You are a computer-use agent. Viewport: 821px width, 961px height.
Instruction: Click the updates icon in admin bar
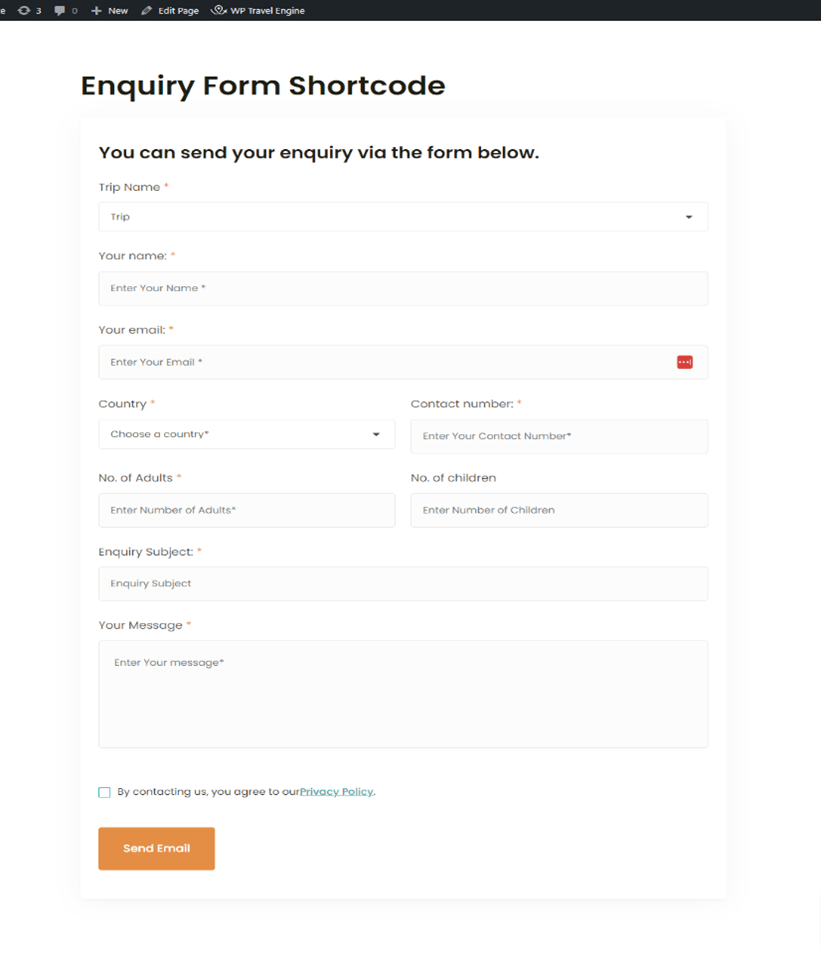[24, 10]
